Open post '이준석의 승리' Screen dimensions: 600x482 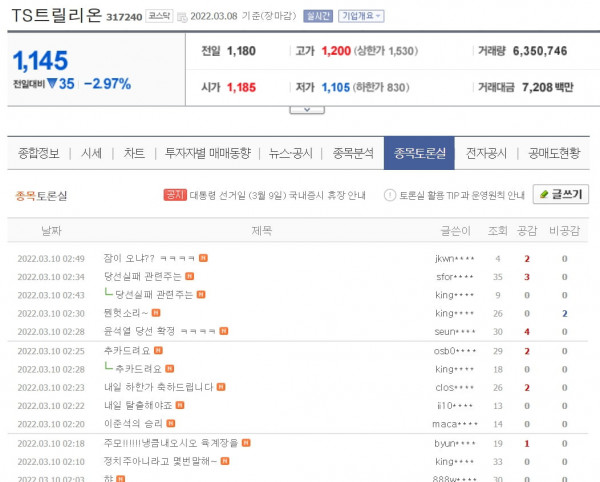(x=133, y=424)
